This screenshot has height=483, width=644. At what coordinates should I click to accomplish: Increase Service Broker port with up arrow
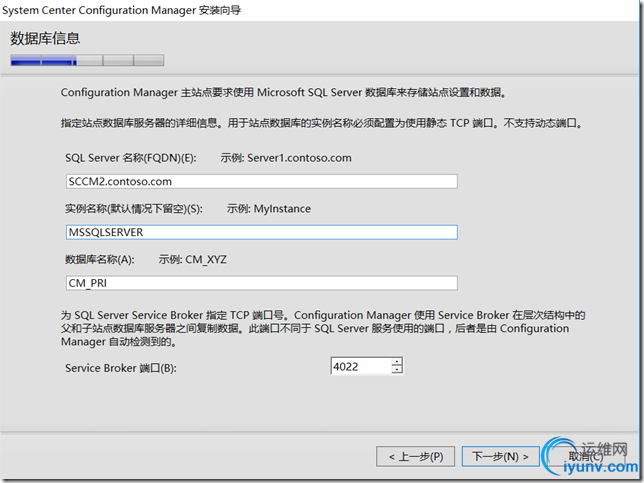click(397, 362)
